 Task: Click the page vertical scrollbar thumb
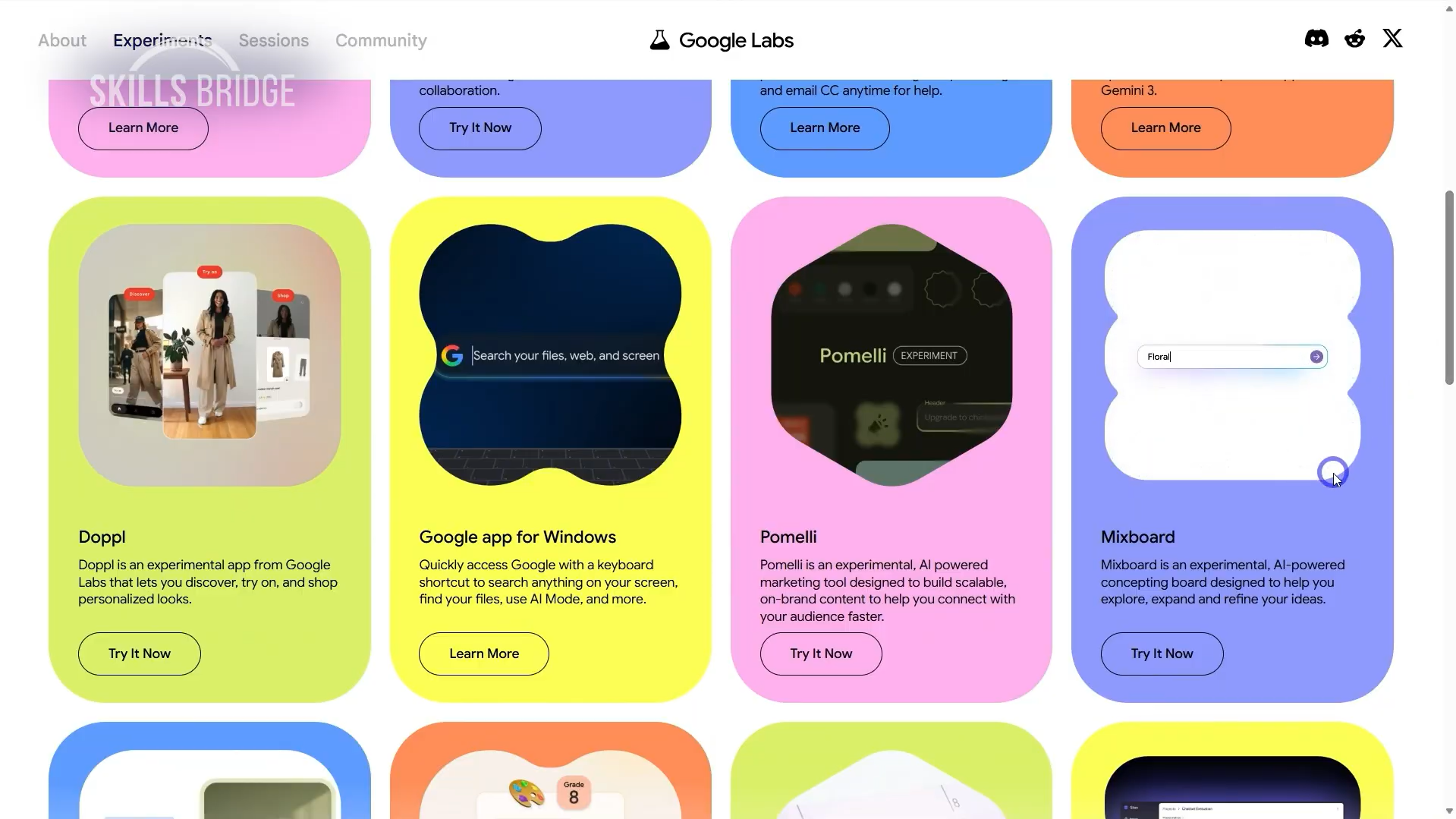pyautogui.click(x=1449, y=288)
